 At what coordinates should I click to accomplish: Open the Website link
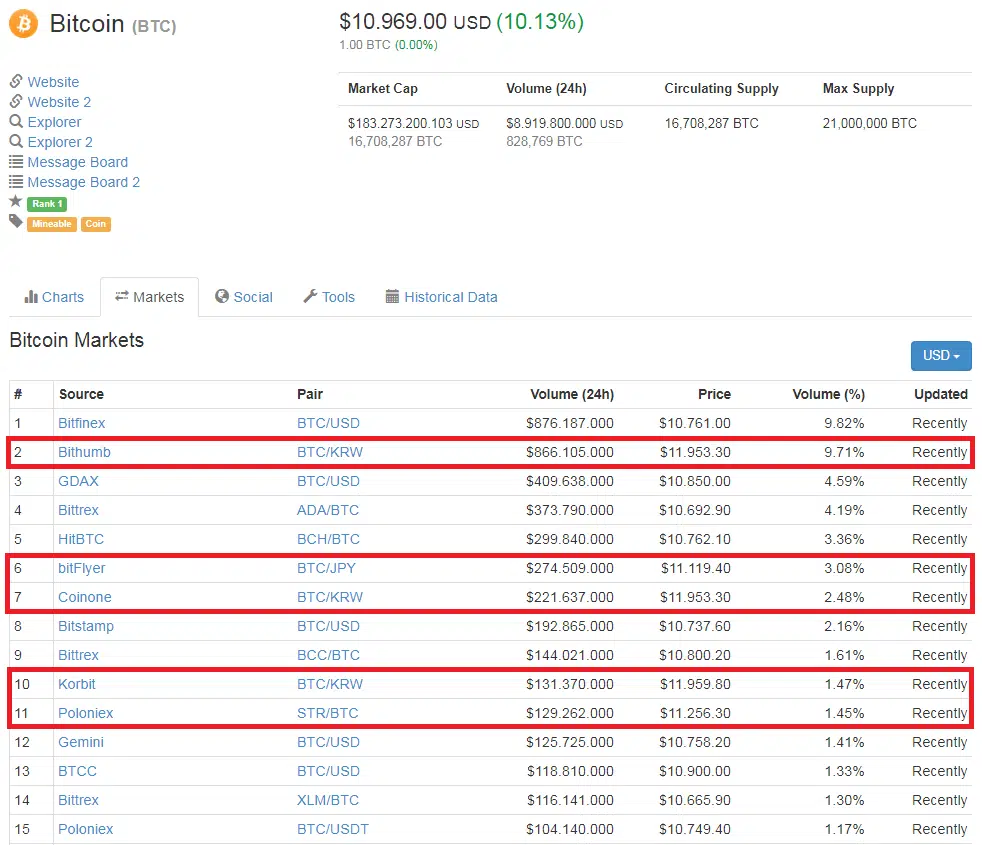click(x=53, y=82)
